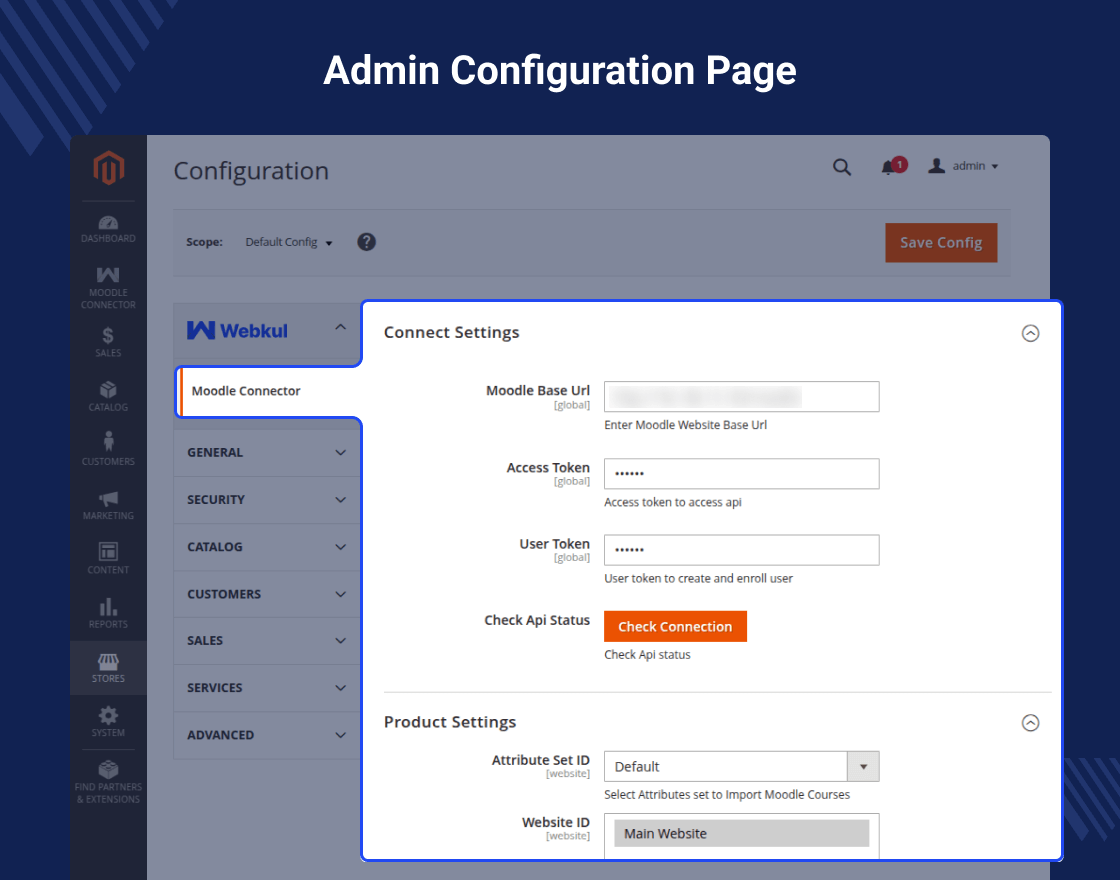Select Main Website in Website ID list
This screenshot has width=1120, height=880.
click(741, 834)
